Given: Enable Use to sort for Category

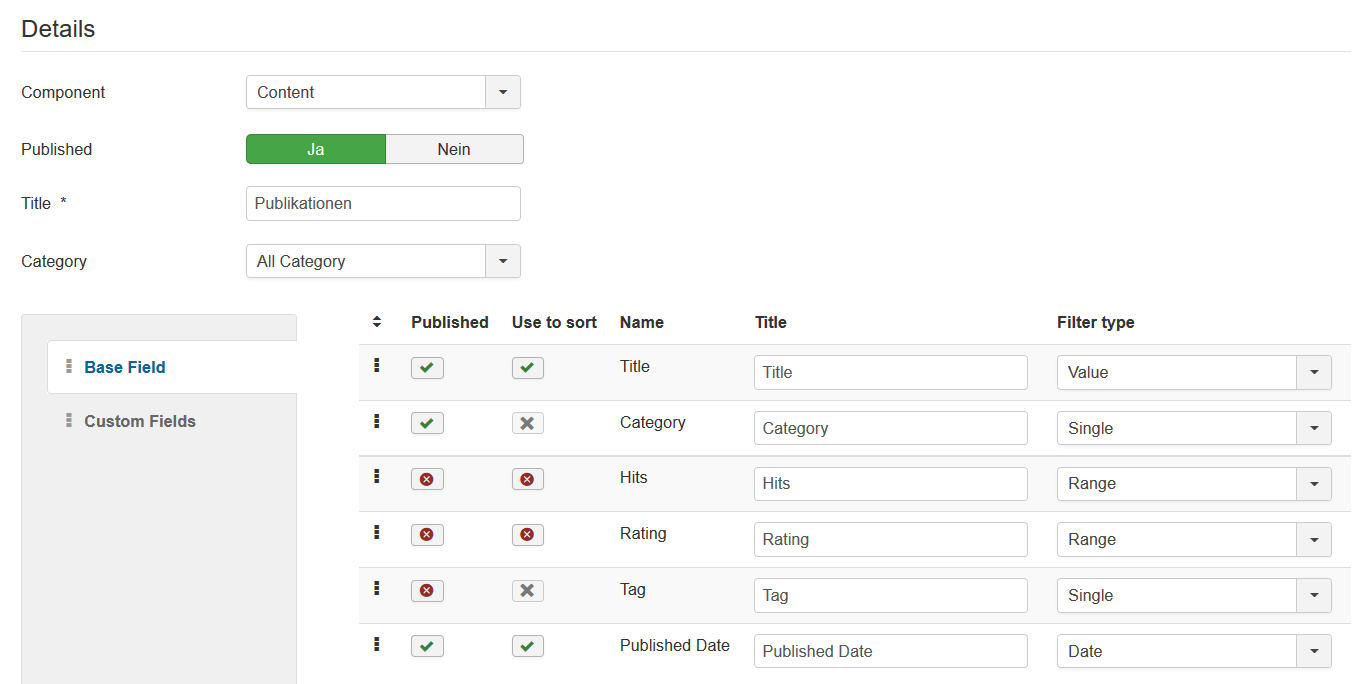Looking at the screenshot, I should click(527, 424).
